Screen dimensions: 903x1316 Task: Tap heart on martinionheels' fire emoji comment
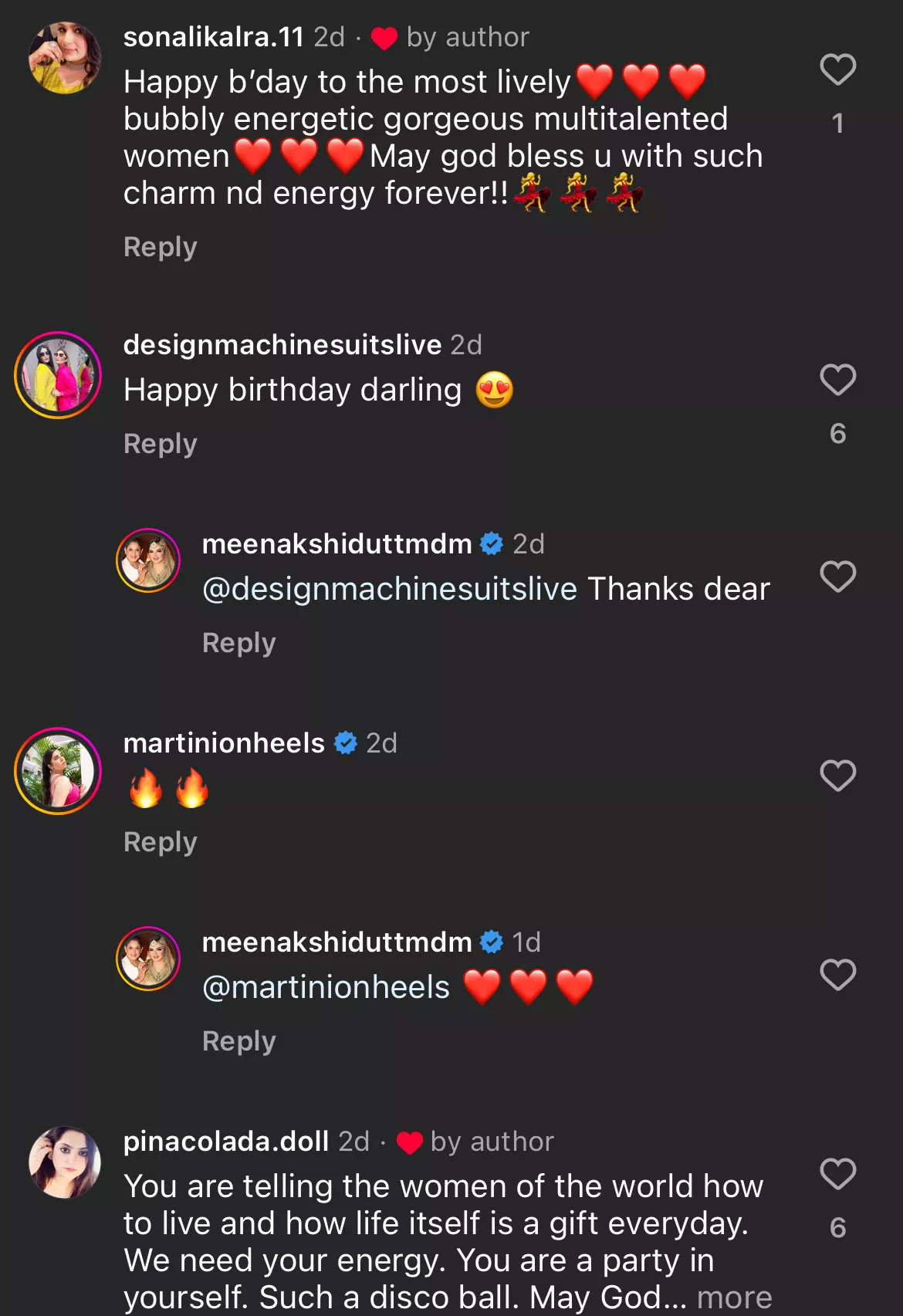click(x=837, y=776)
